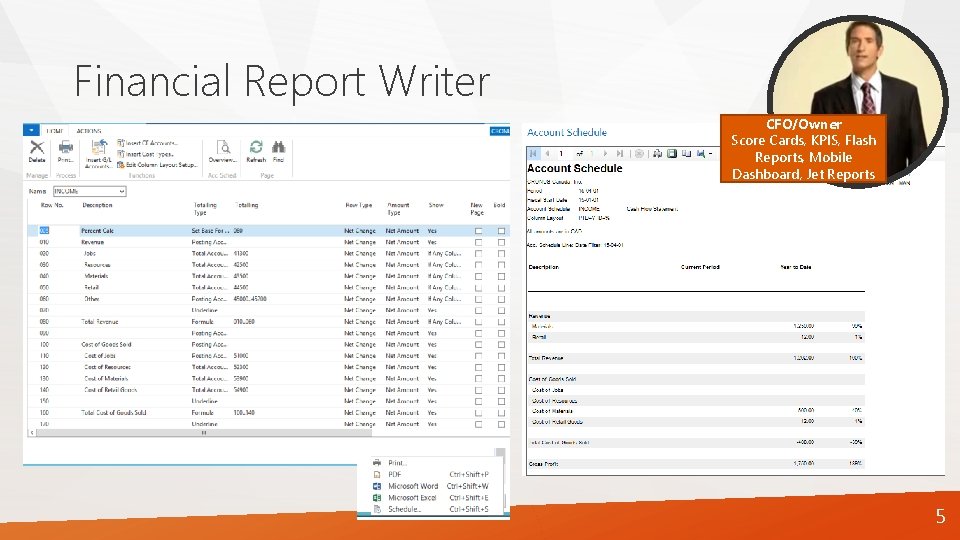Open the Overview icon in Acc Sched group
Viewport: 960px width, 540px height.
click(223, 147)
